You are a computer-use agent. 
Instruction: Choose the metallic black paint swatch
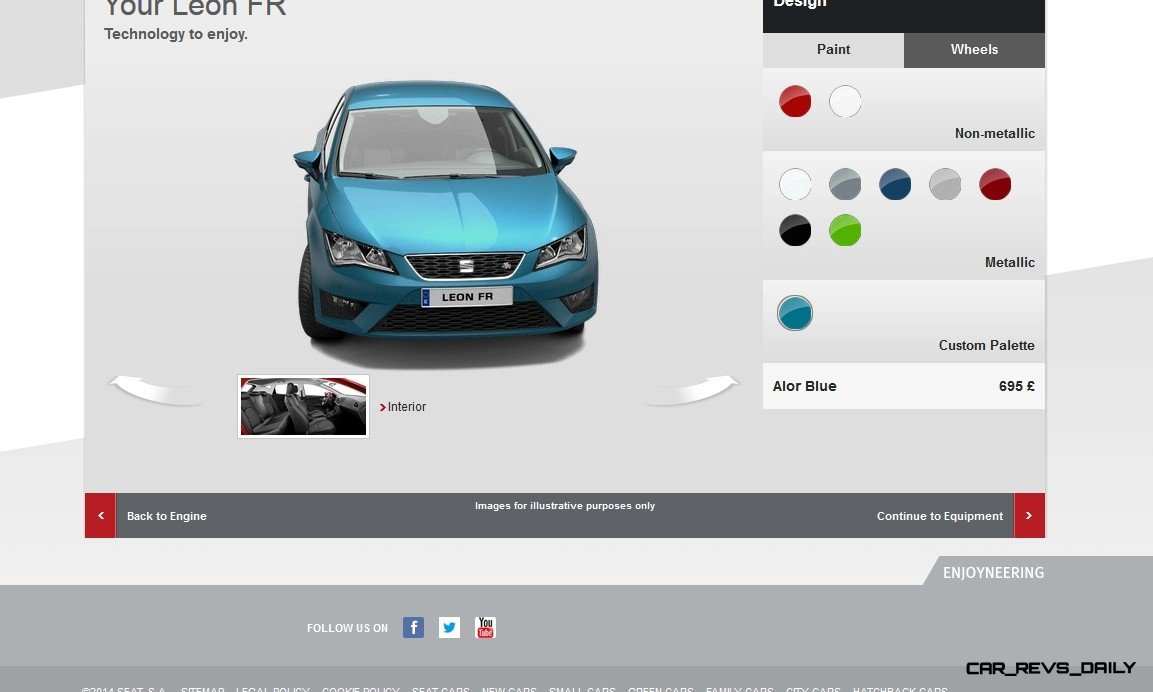[795, 230]
